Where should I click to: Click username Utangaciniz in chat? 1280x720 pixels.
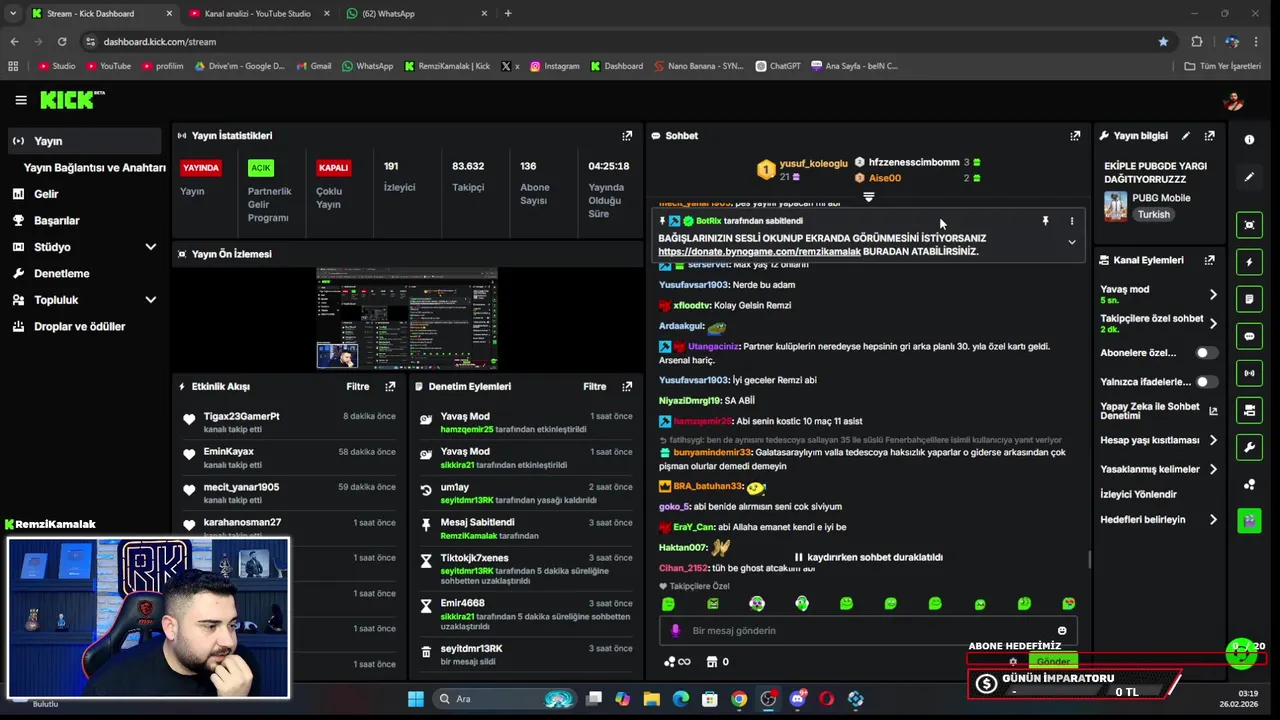713,347
